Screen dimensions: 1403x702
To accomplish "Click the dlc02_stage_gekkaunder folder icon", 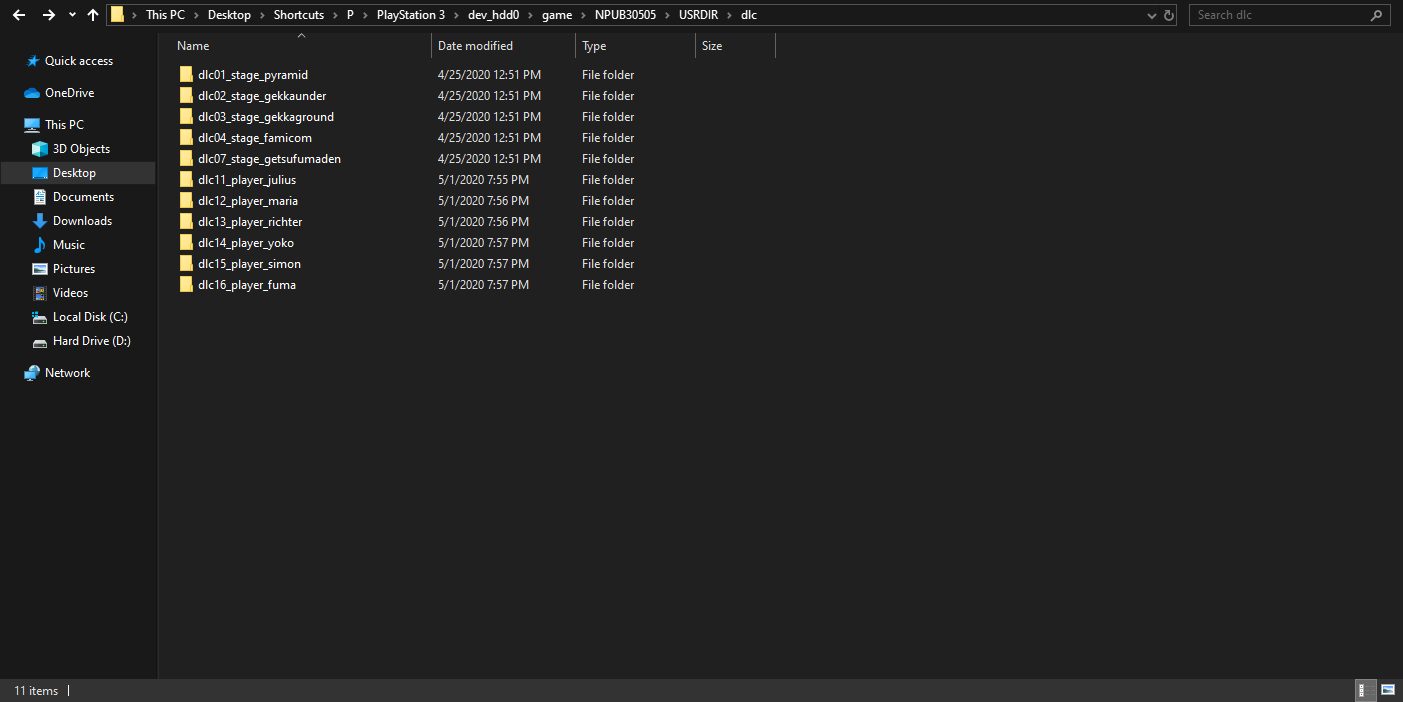I will click(186, 96).
